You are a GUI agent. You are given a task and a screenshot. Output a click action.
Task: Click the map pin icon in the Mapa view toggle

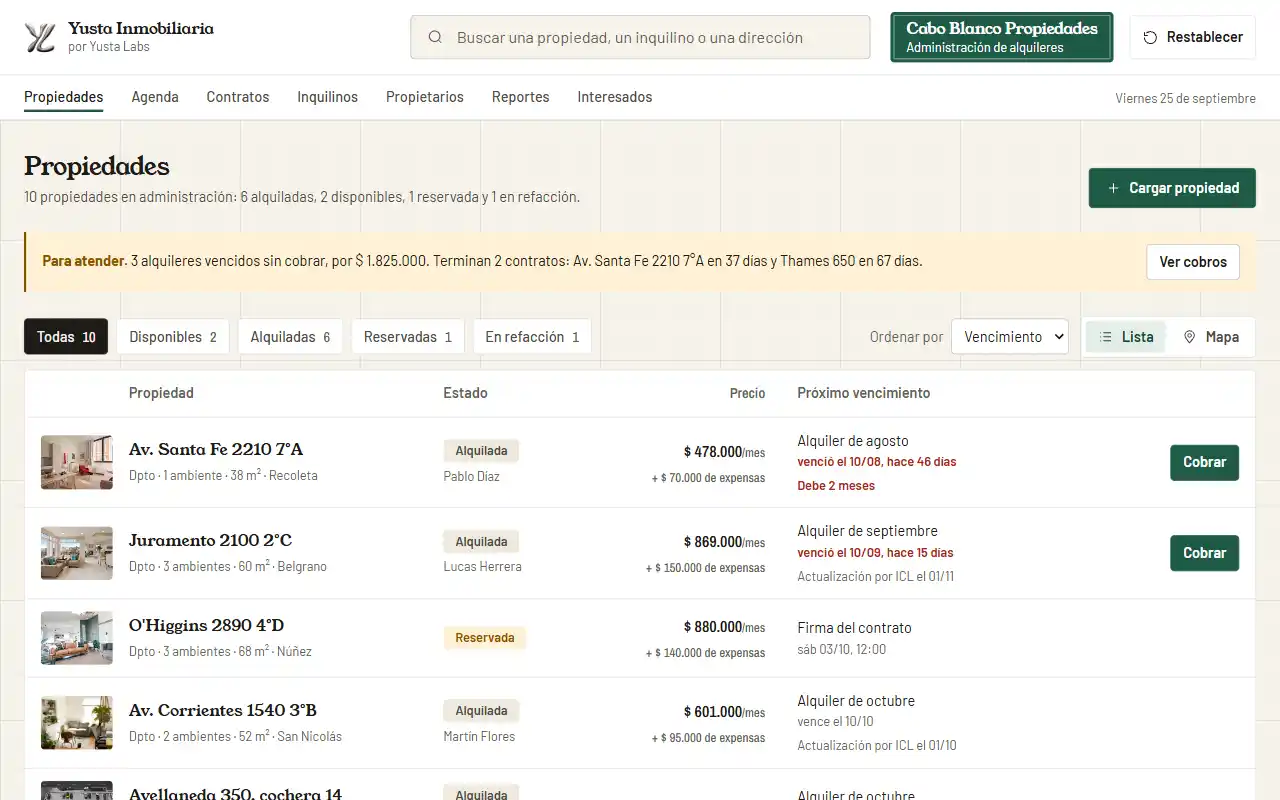point(1189,337)
